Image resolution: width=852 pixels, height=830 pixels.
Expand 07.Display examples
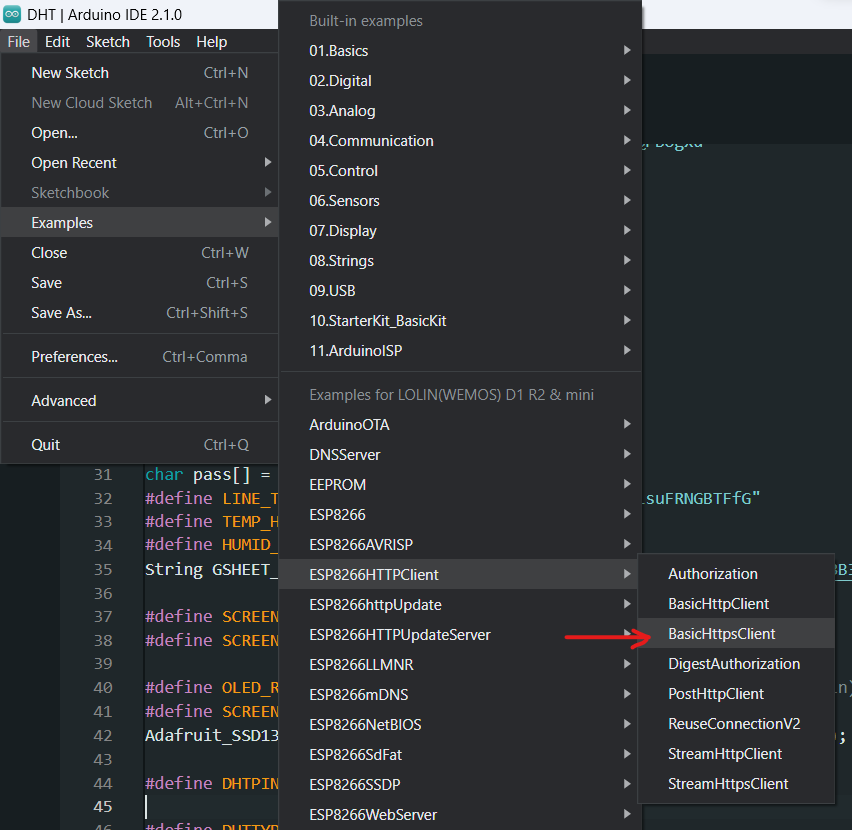tap(460, 231)
